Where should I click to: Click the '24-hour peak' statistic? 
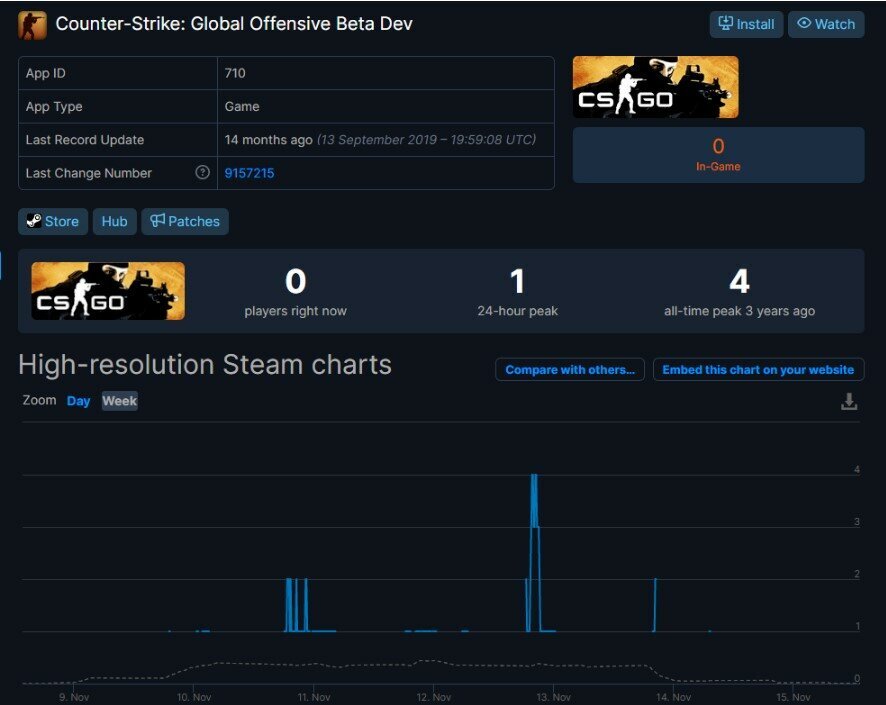click(517, 292)
